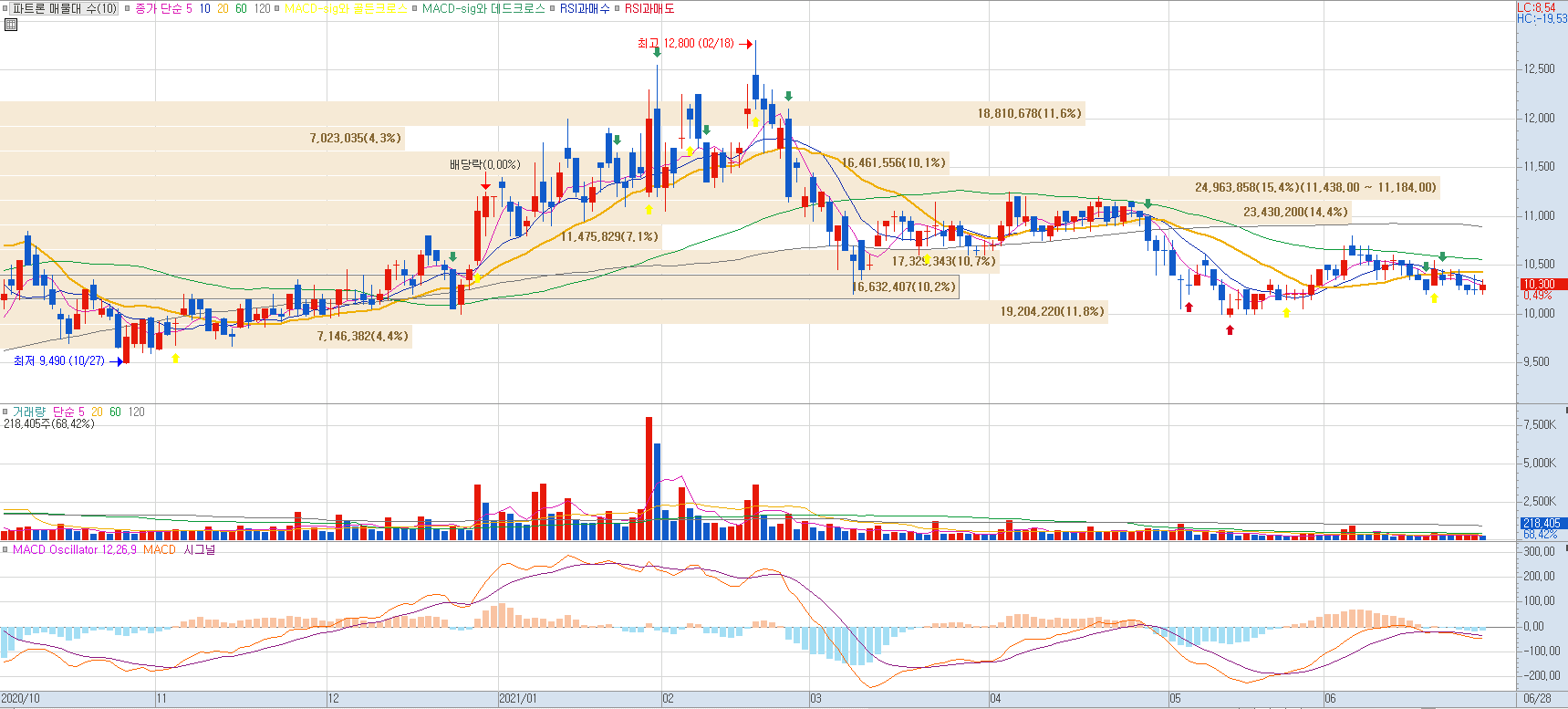Viewport: 1568px width, 709px height.
Task: Click the 2021/01 date axis label
Action: click(x=518, y=698)
